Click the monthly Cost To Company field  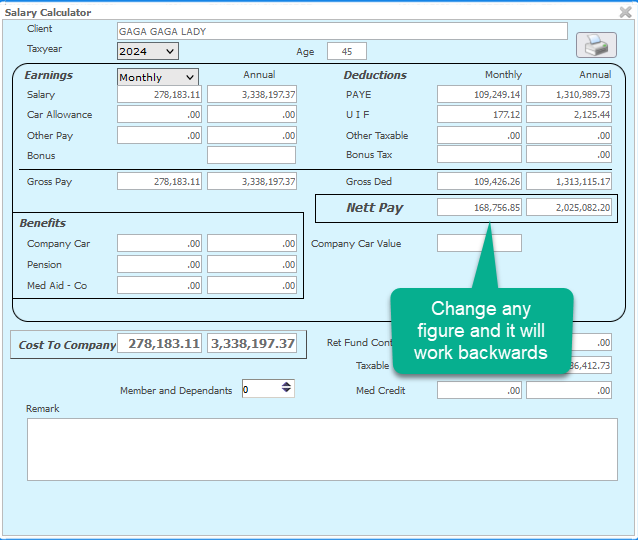point(160,344)
